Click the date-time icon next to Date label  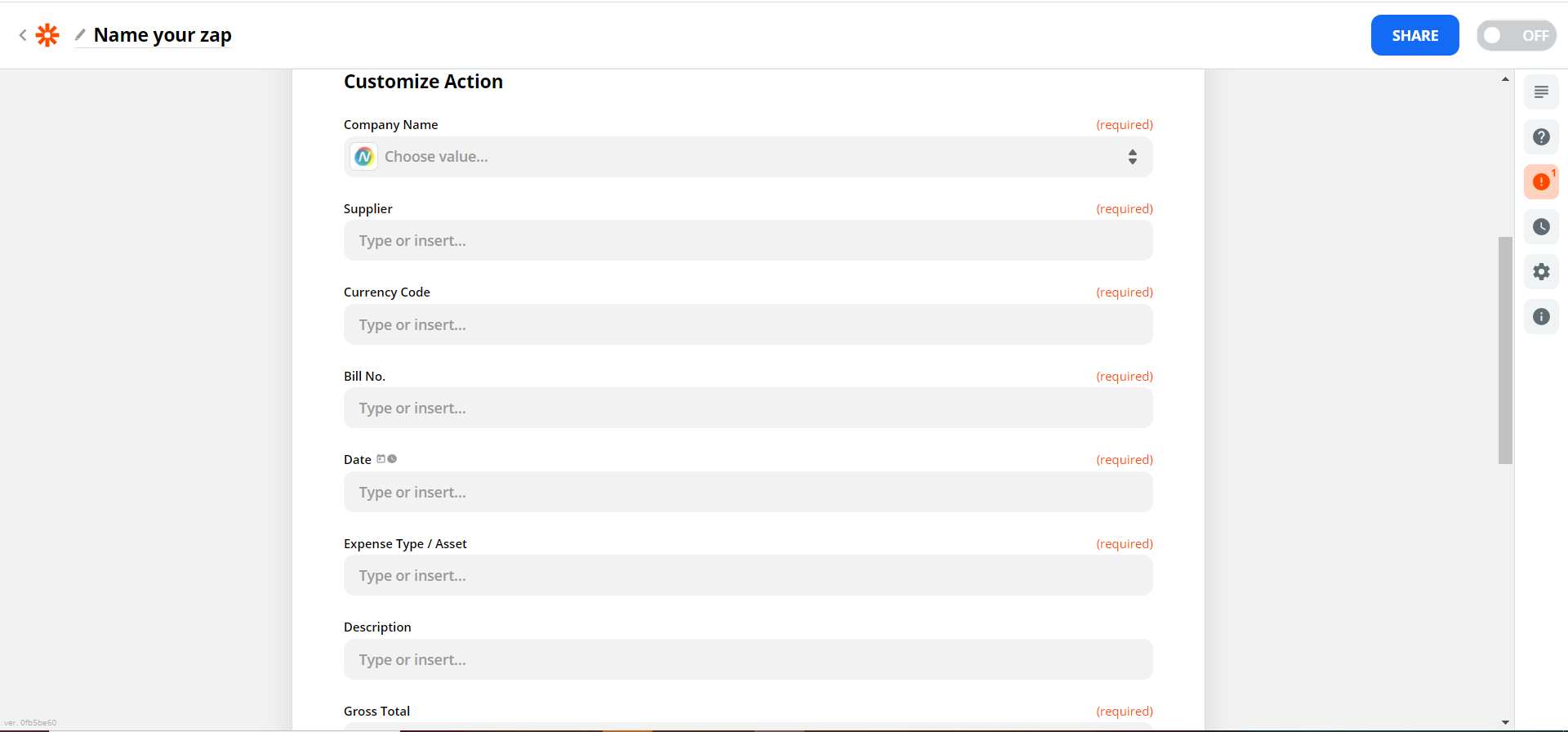coord(386,459)
